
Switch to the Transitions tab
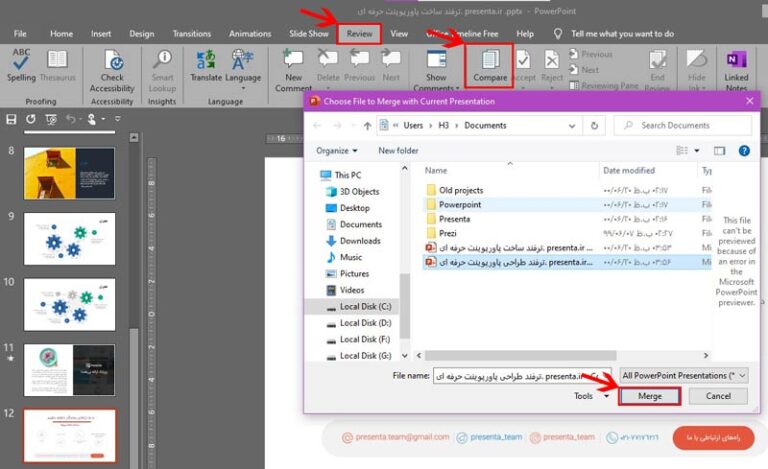pos(192,34)
